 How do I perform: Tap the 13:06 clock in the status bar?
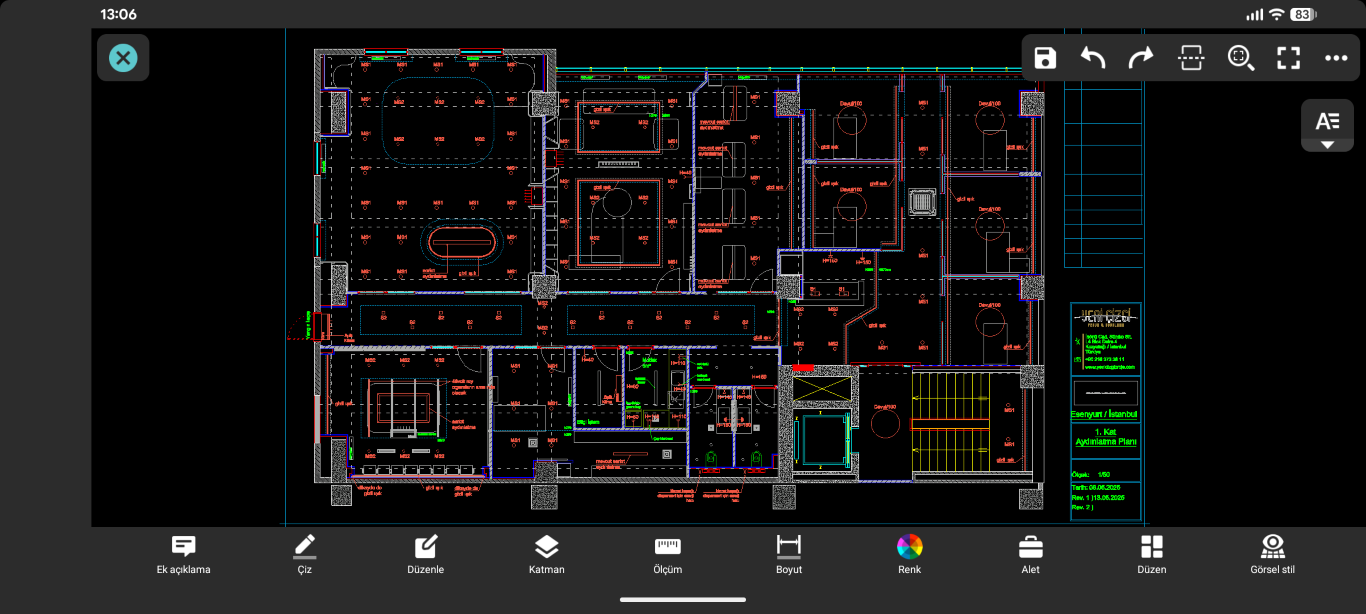pyautogui.click(x=118, y=14)
